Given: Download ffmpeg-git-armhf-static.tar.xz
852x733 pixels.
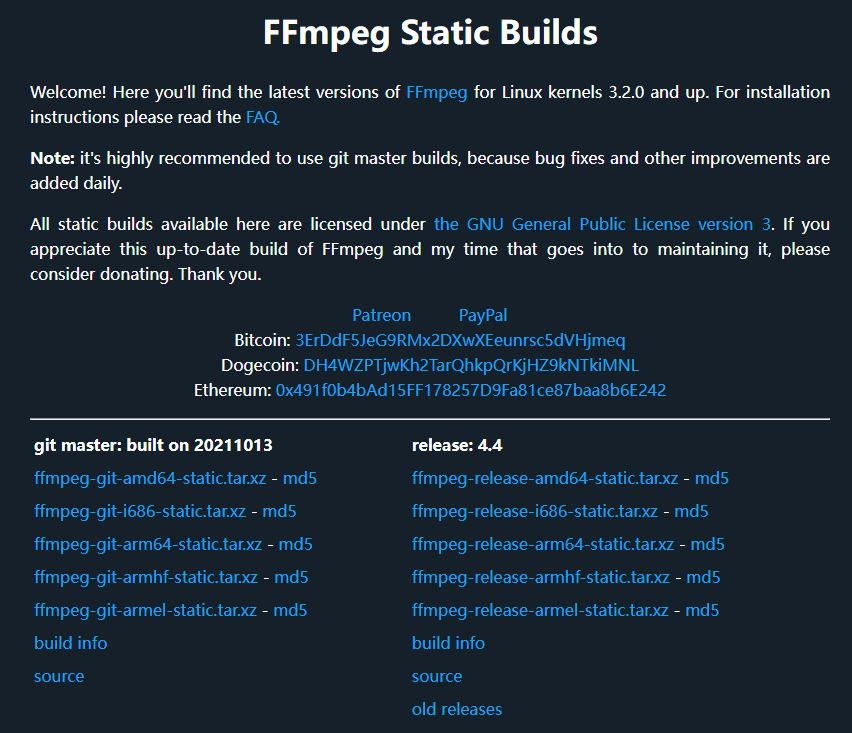Looking at the screenshot, I should point(146,577).
